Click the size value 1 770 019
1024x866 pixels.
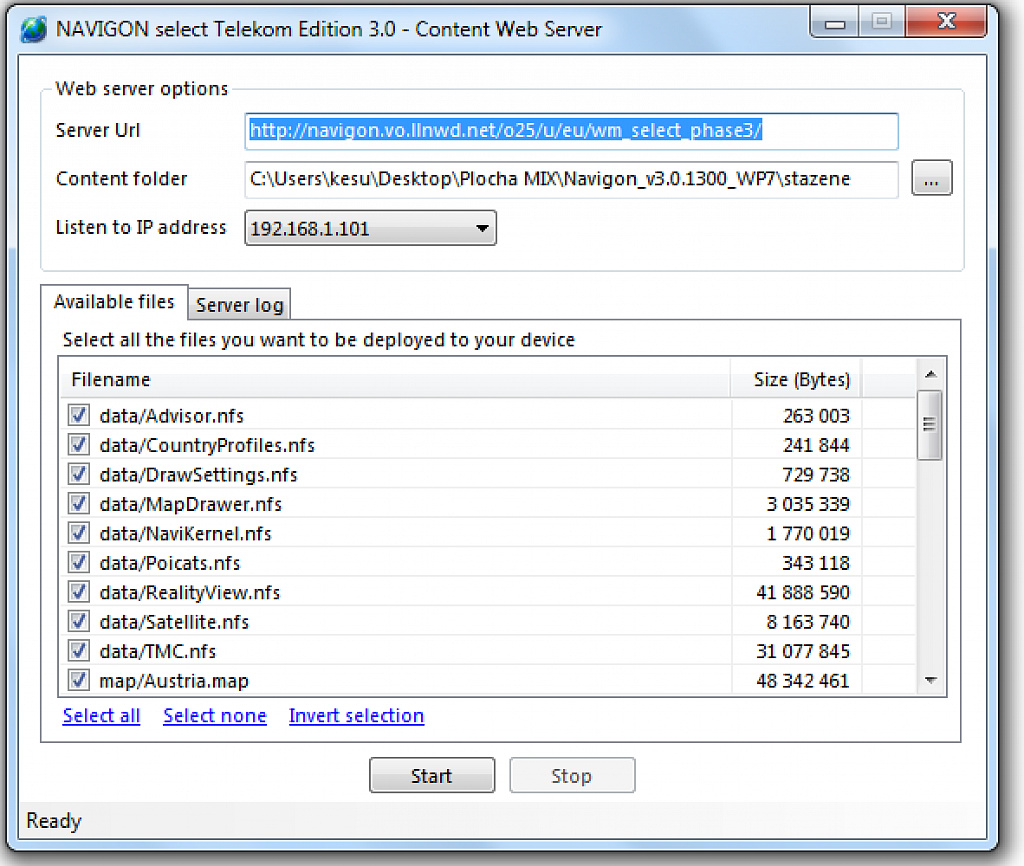pyautogui.click(x=808, y=533)
